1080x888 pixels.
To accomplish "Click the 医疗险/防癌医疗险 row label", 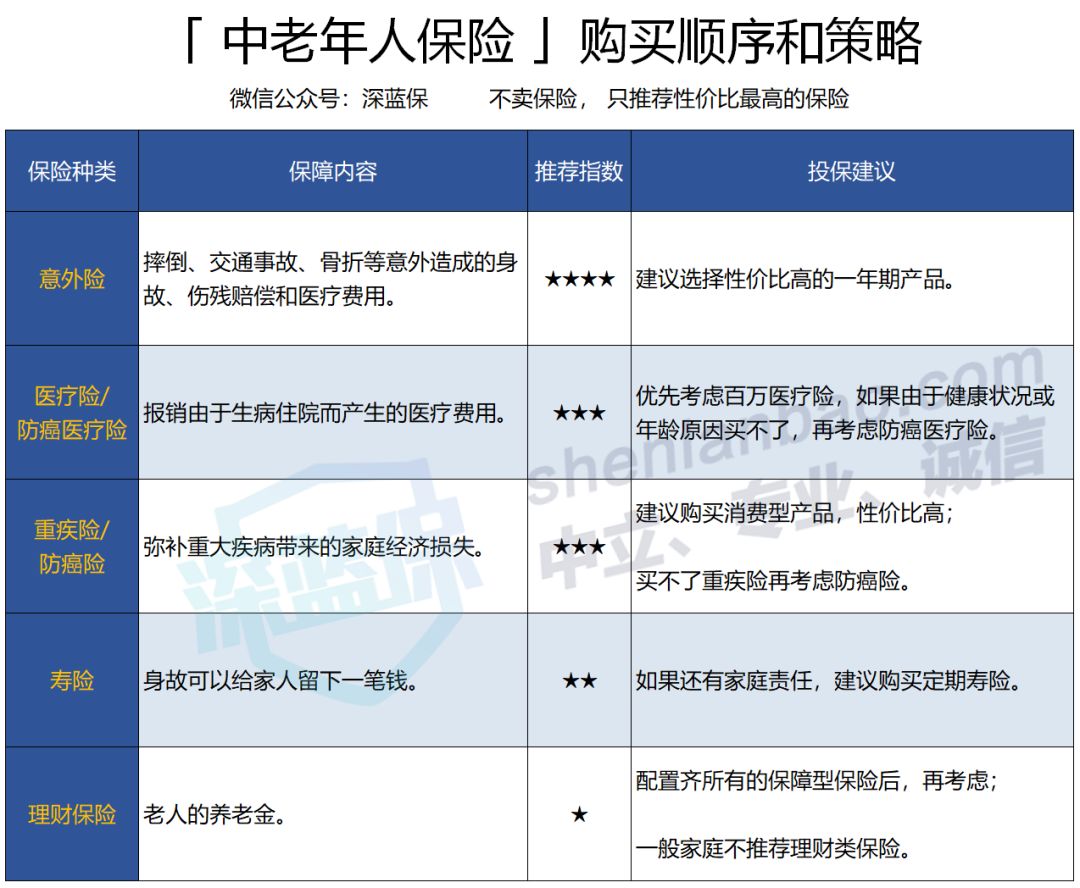I will pyautogui.click(x=72, y=412).
